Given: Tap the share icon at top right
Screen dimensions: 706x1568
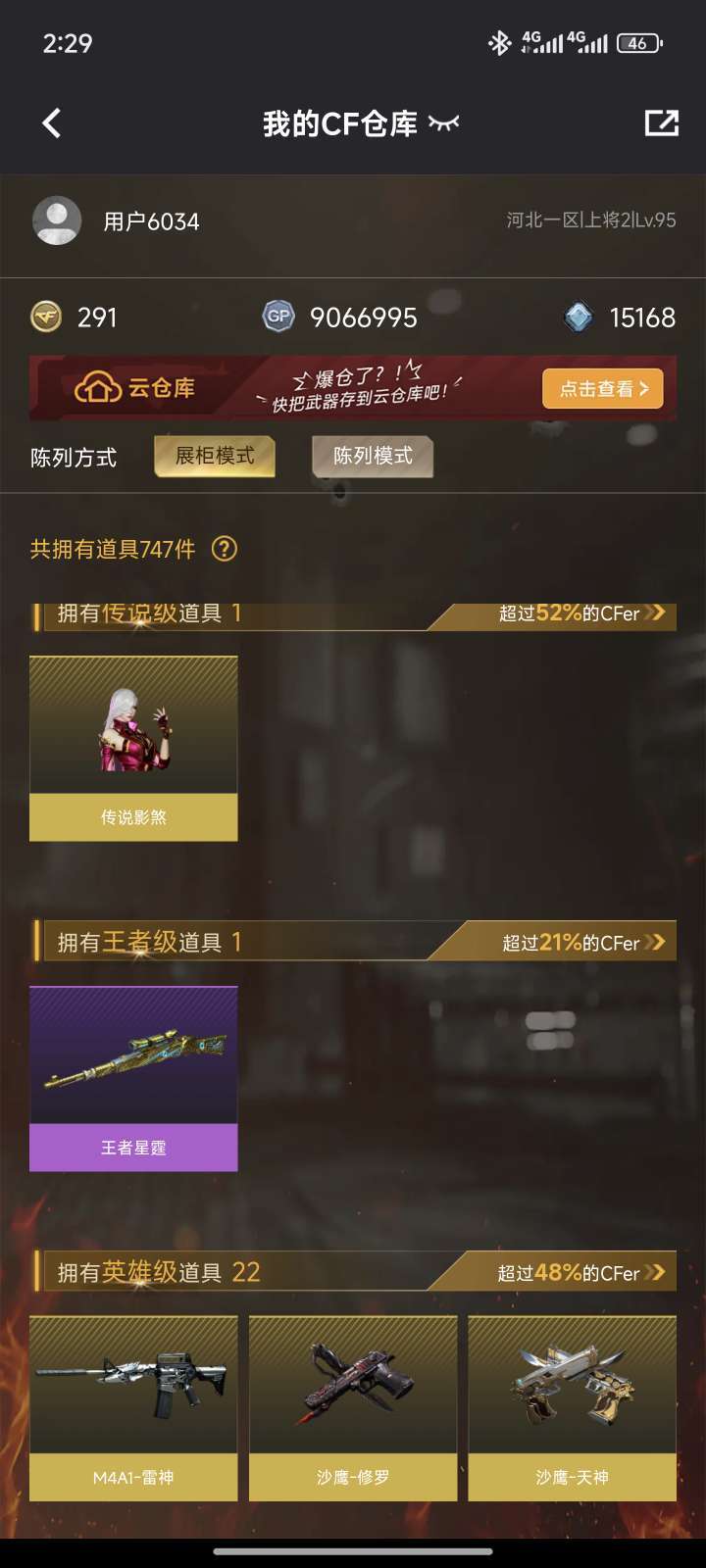Looking at the screenshot, I should pyautogui.click(x=662, y=123).
